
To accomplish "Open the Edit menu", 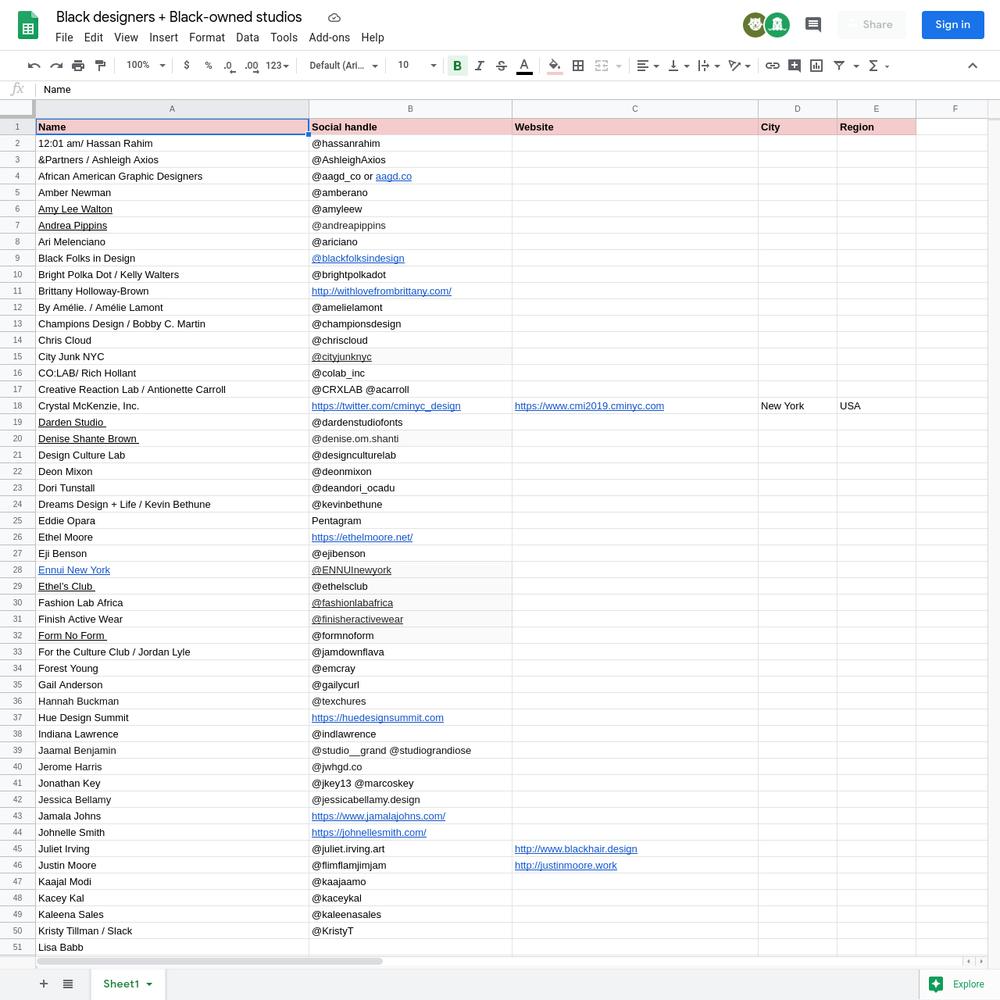I will [x=93, y=38].
